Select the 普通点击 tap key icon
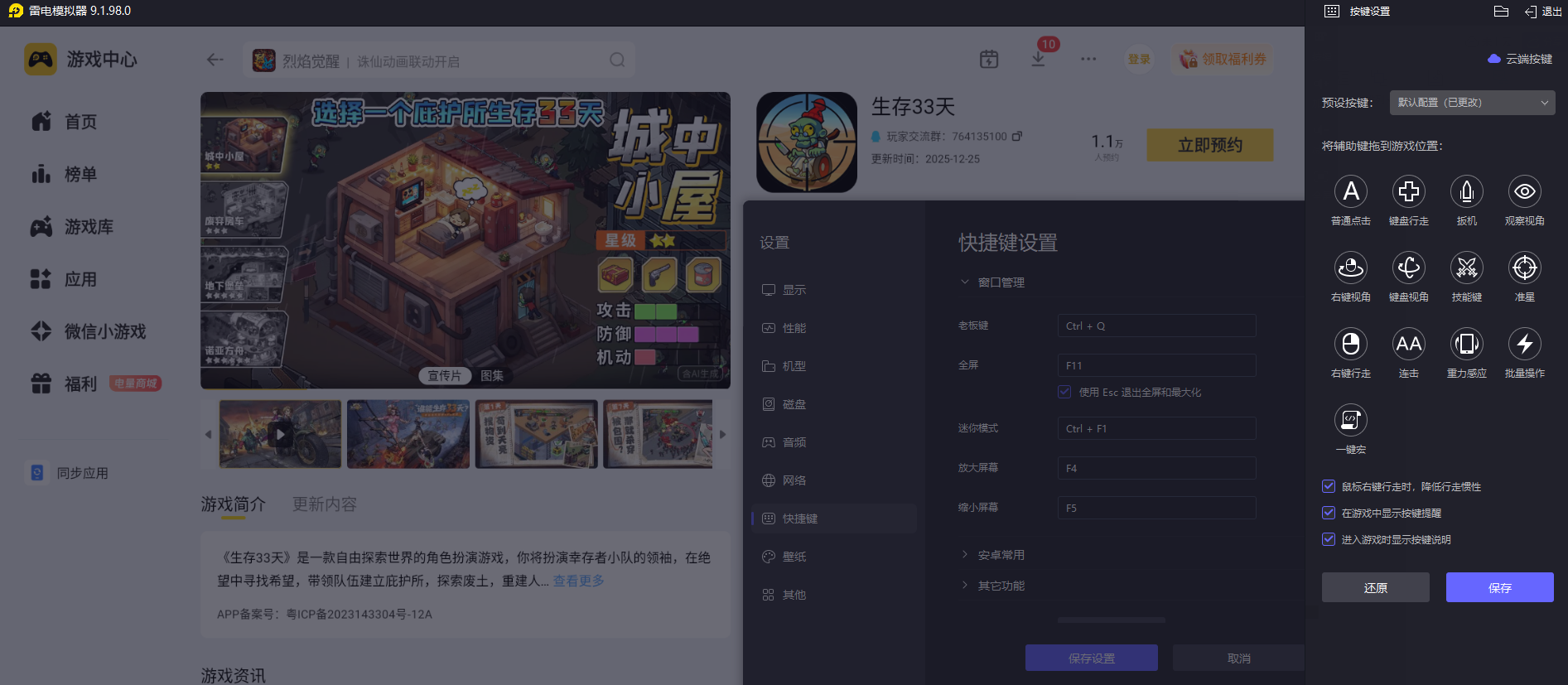The width and height of the screenshot is (1568, 685). click(1350, 191)
